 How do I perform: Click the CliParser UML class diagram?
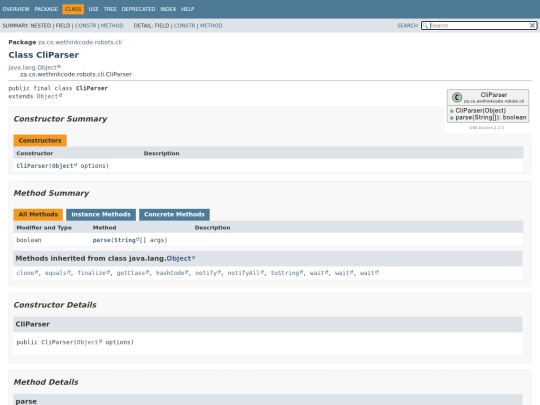(488, 106)
